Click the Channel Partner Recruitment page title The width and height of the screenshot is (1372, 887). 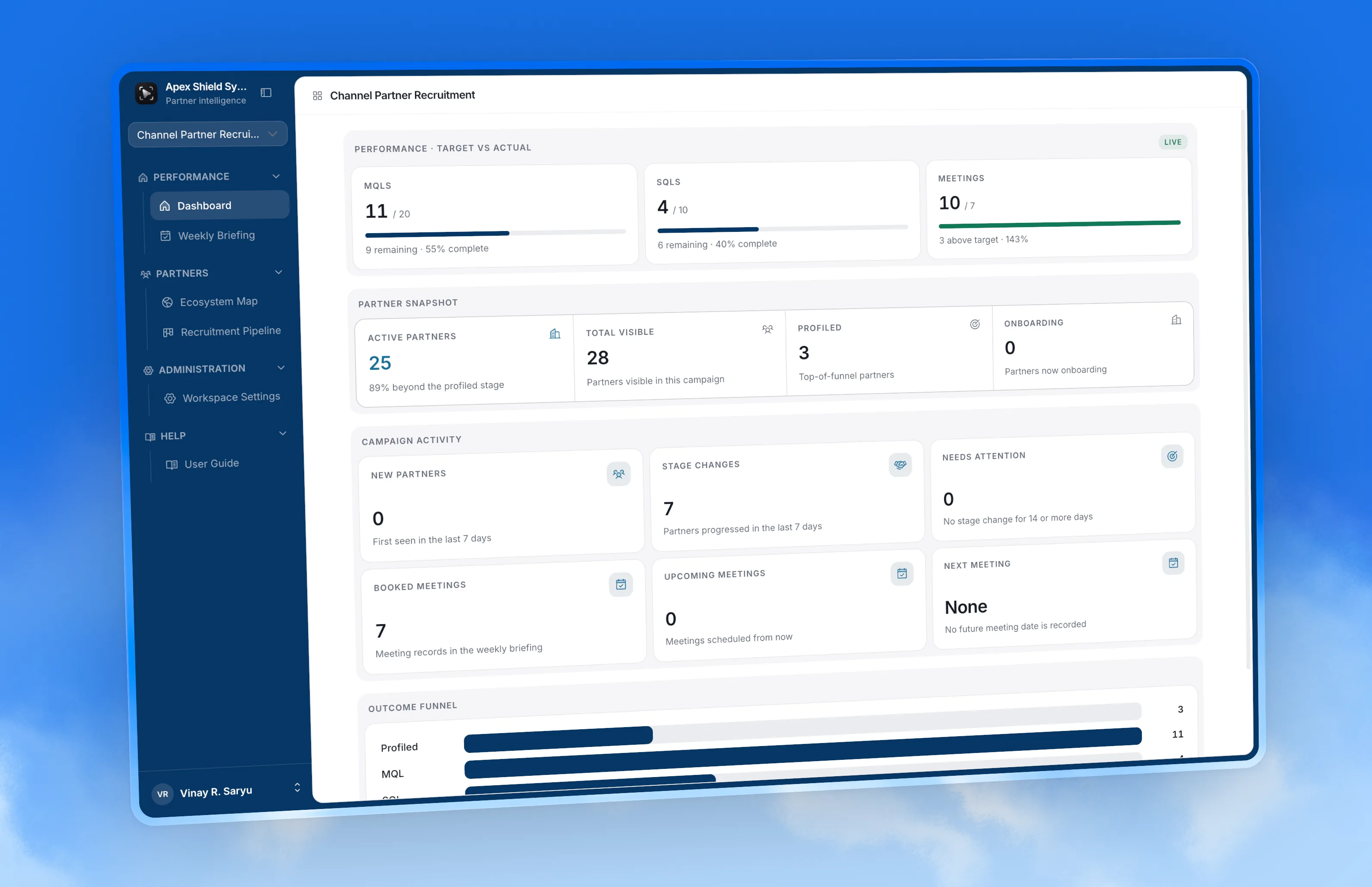[402, 95]
